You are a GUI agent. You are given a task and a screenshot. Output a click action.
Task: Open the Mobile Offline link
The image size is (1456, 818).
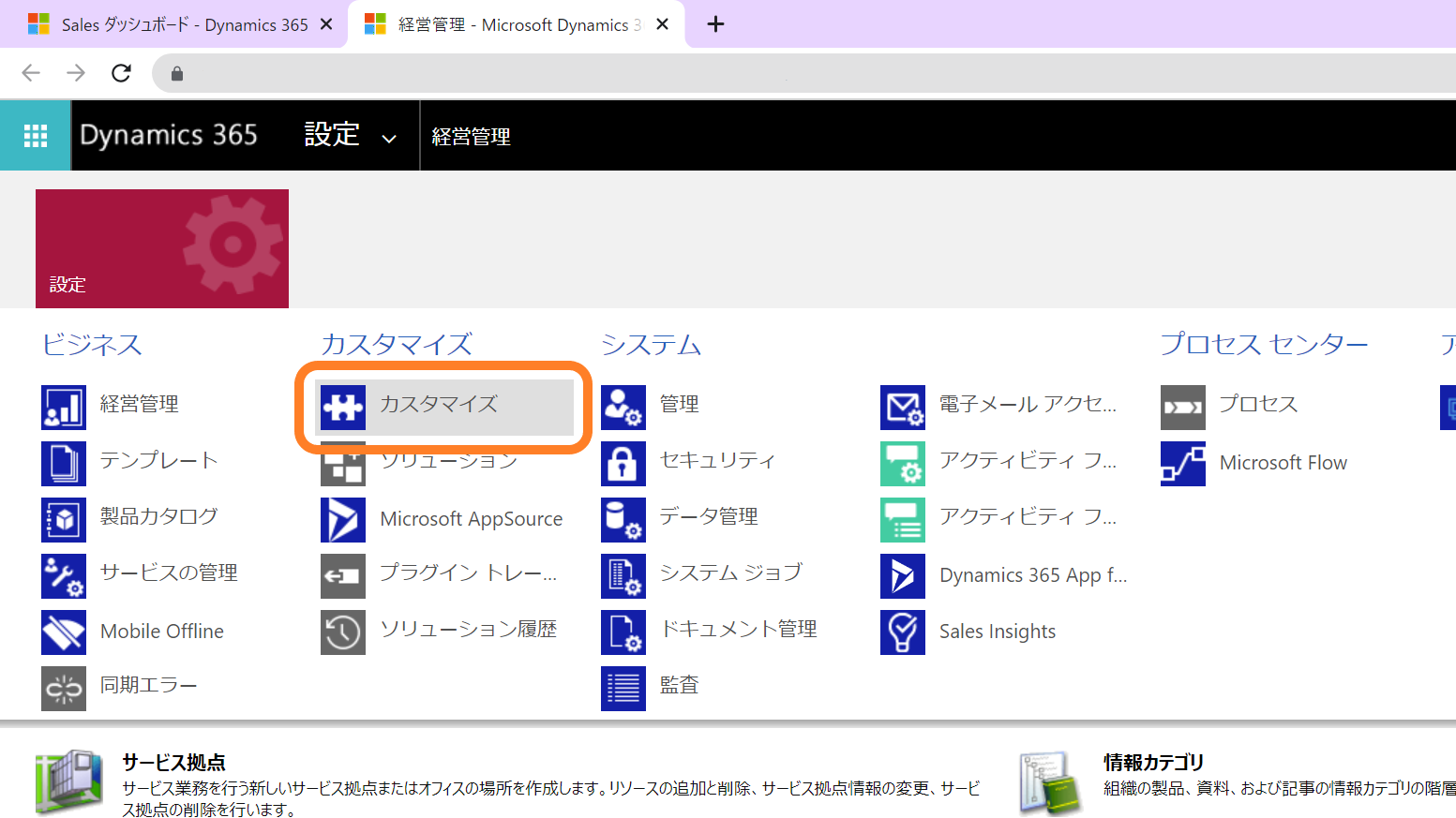click(162, 632)
